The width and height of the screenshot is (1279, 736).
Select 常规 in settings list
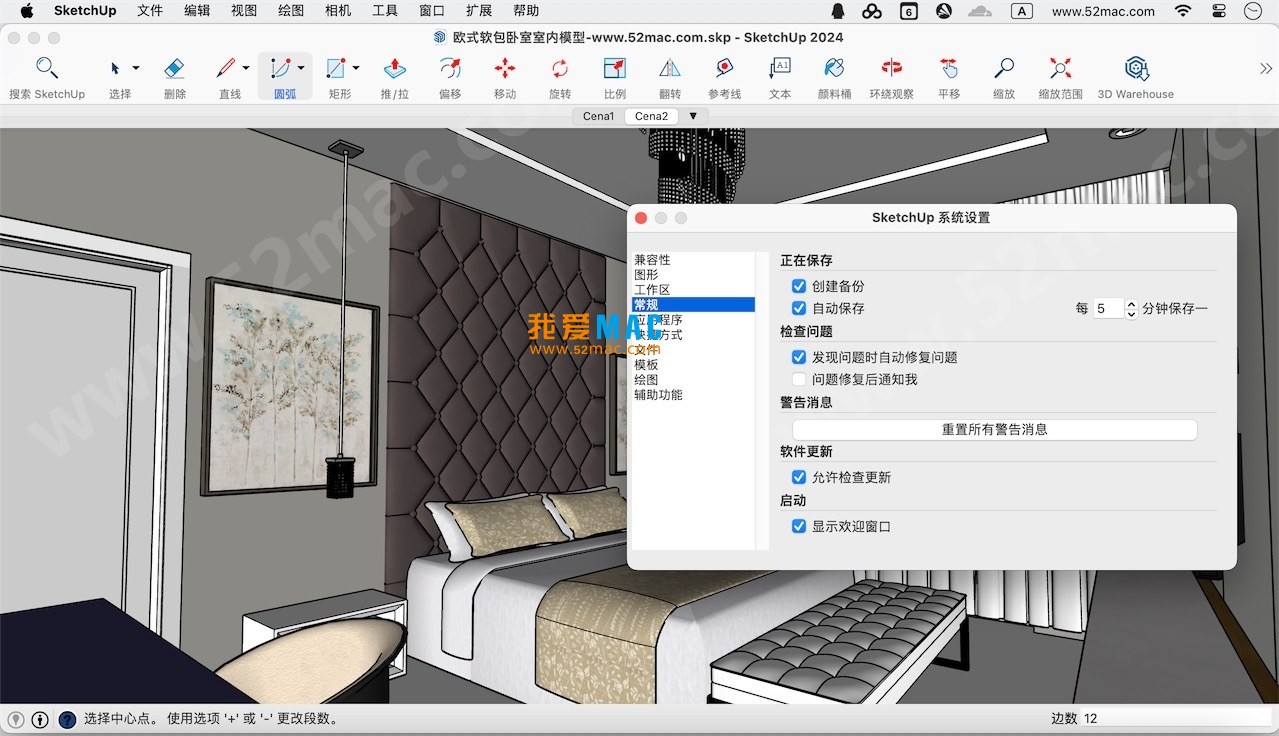pyautogui.click(x=694, y=305)
